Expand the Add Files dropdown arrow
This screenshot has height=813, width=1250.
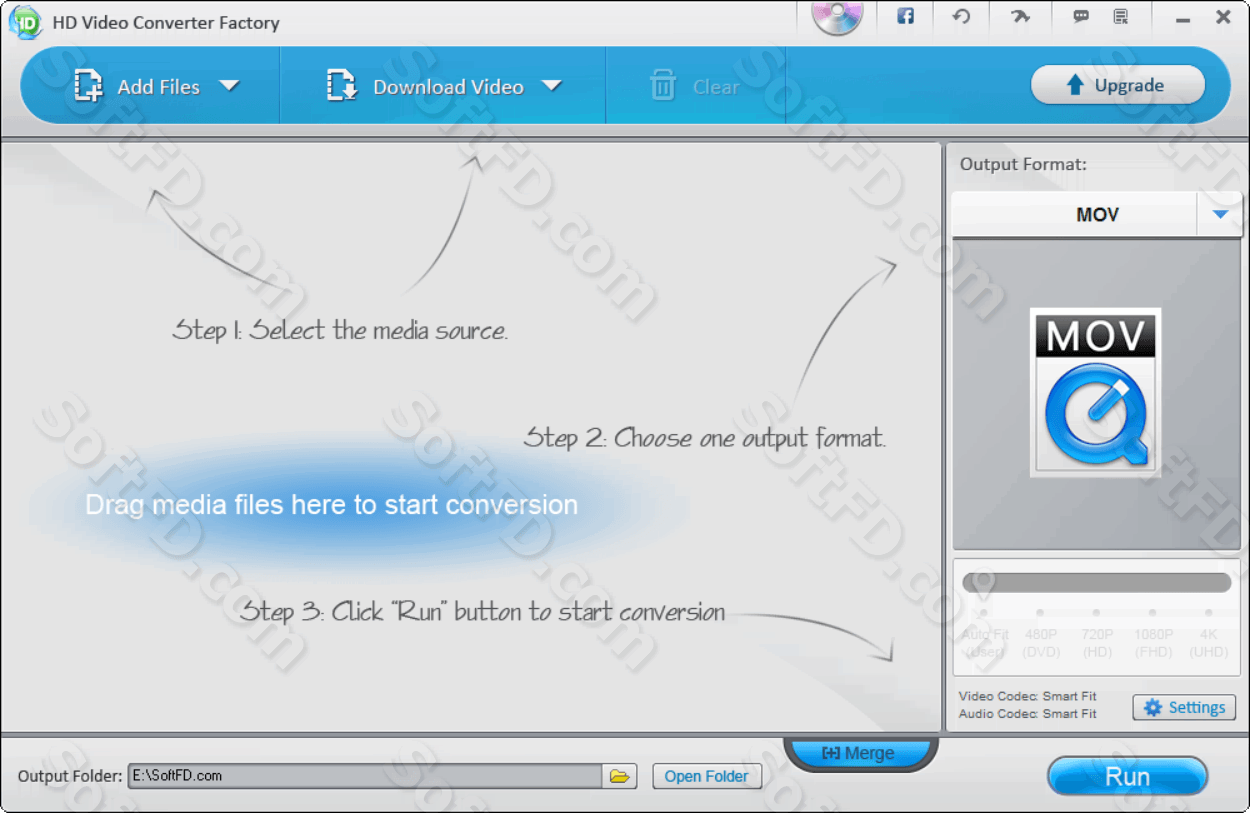point(230,86)
